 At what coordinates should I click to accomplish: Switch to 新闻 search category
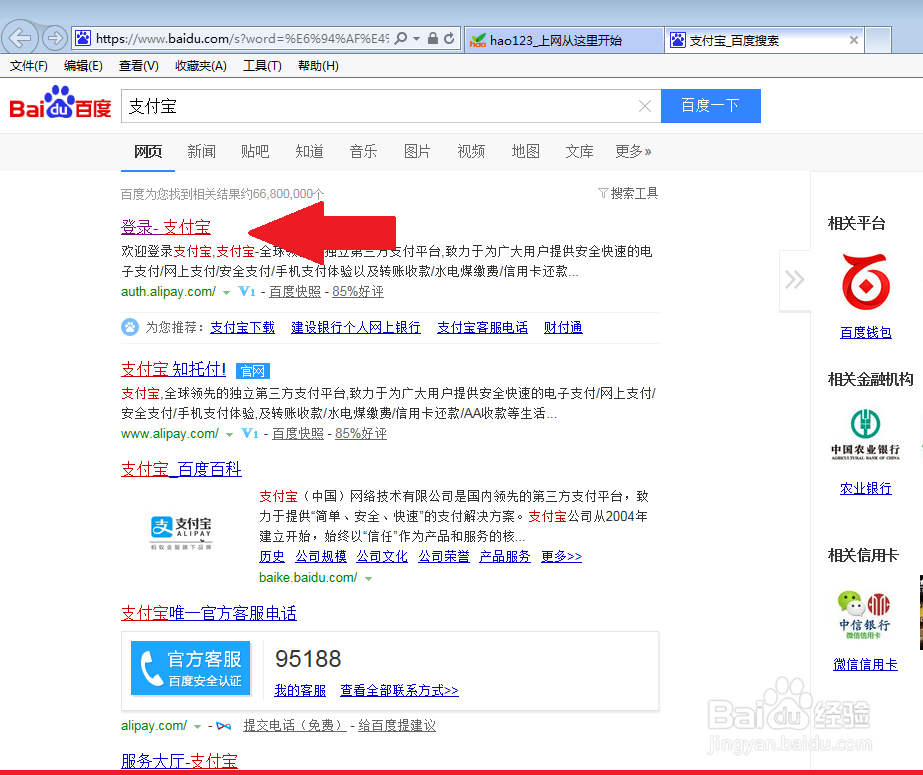201,152
